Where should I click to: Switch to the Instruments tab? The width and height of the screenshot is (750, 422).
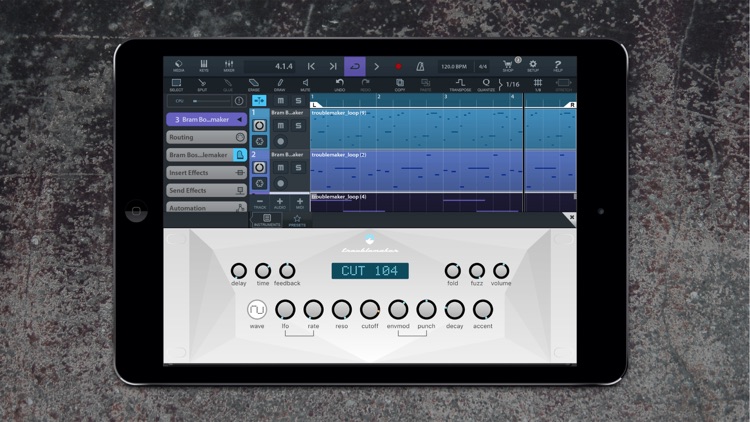[267, 220]
